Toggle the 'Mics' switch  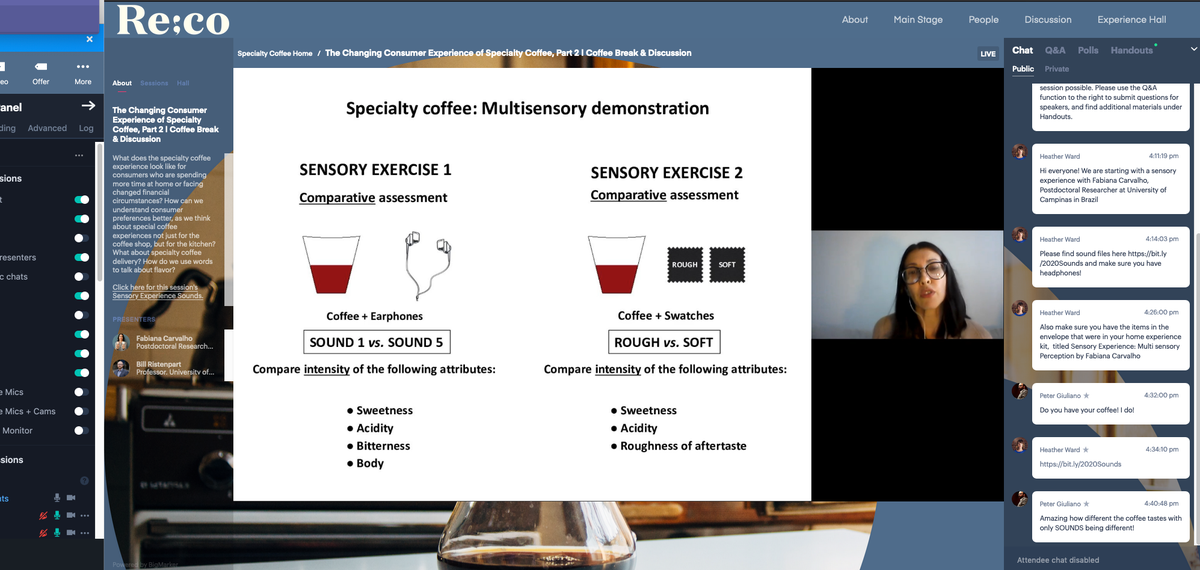(82, 392)
